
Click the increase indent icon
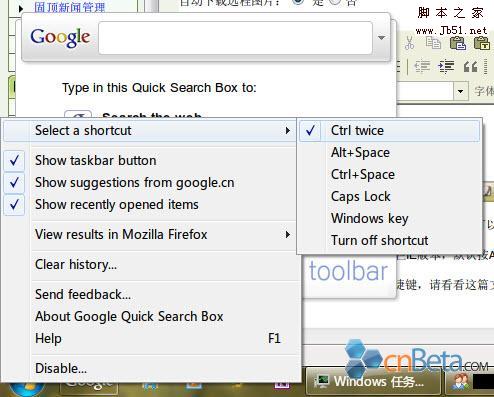pyautogui.click(x=446, y=66)
